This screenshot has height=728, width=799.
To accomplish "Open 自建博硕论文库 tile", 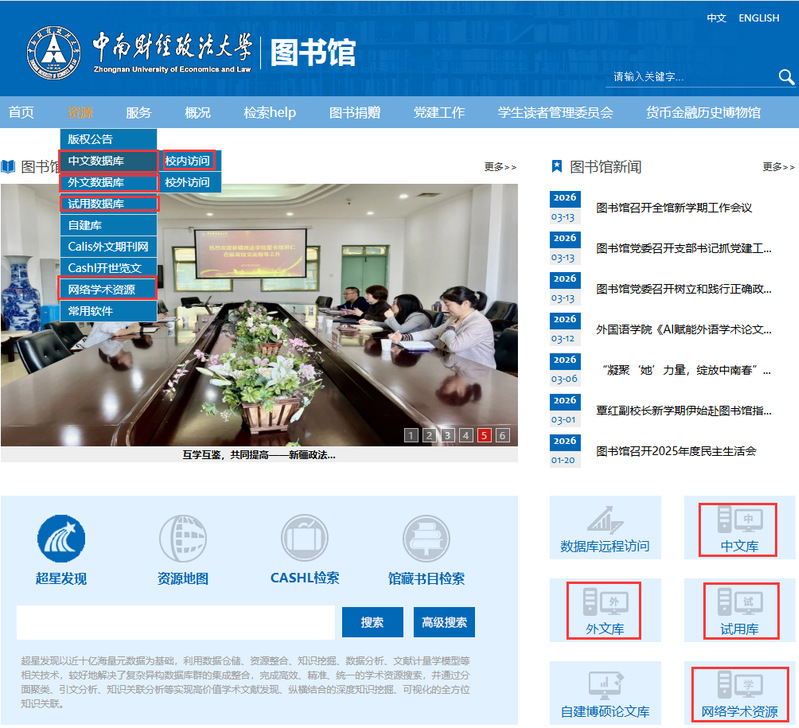I will pos(605,694).
